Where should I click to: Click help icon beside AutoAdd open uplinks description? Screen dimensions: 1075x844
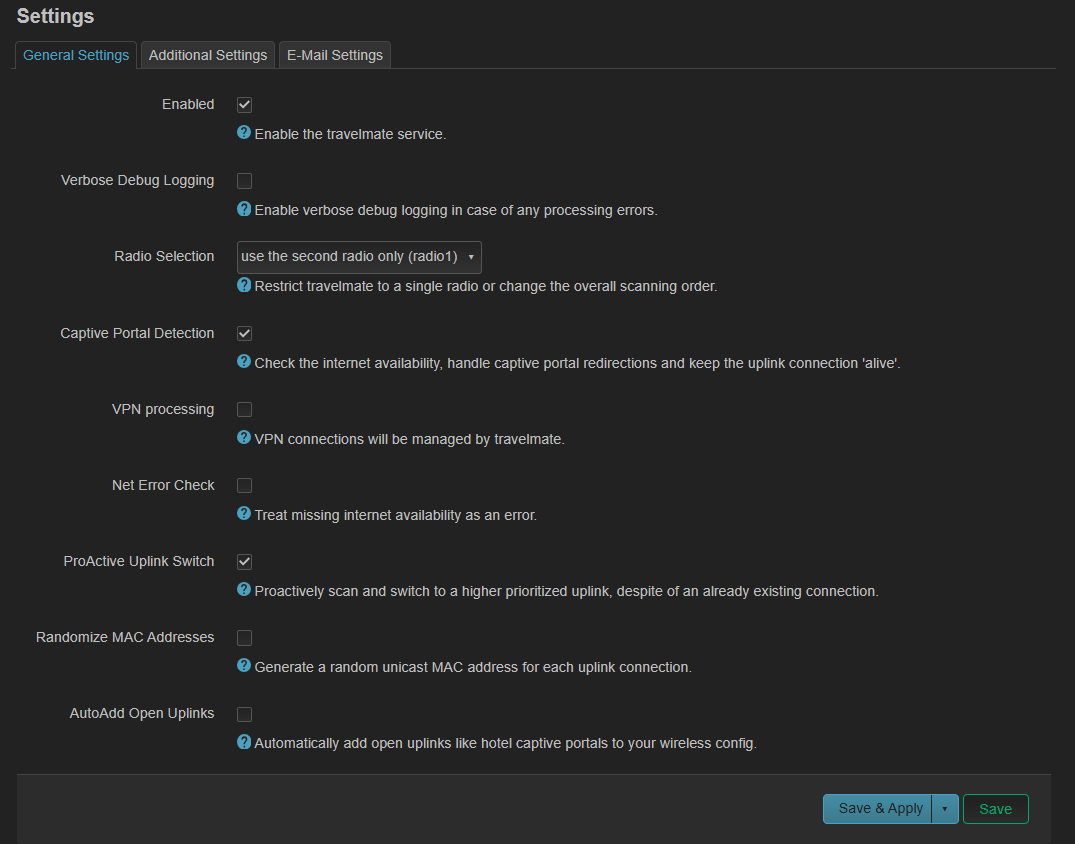click(243, 742)
